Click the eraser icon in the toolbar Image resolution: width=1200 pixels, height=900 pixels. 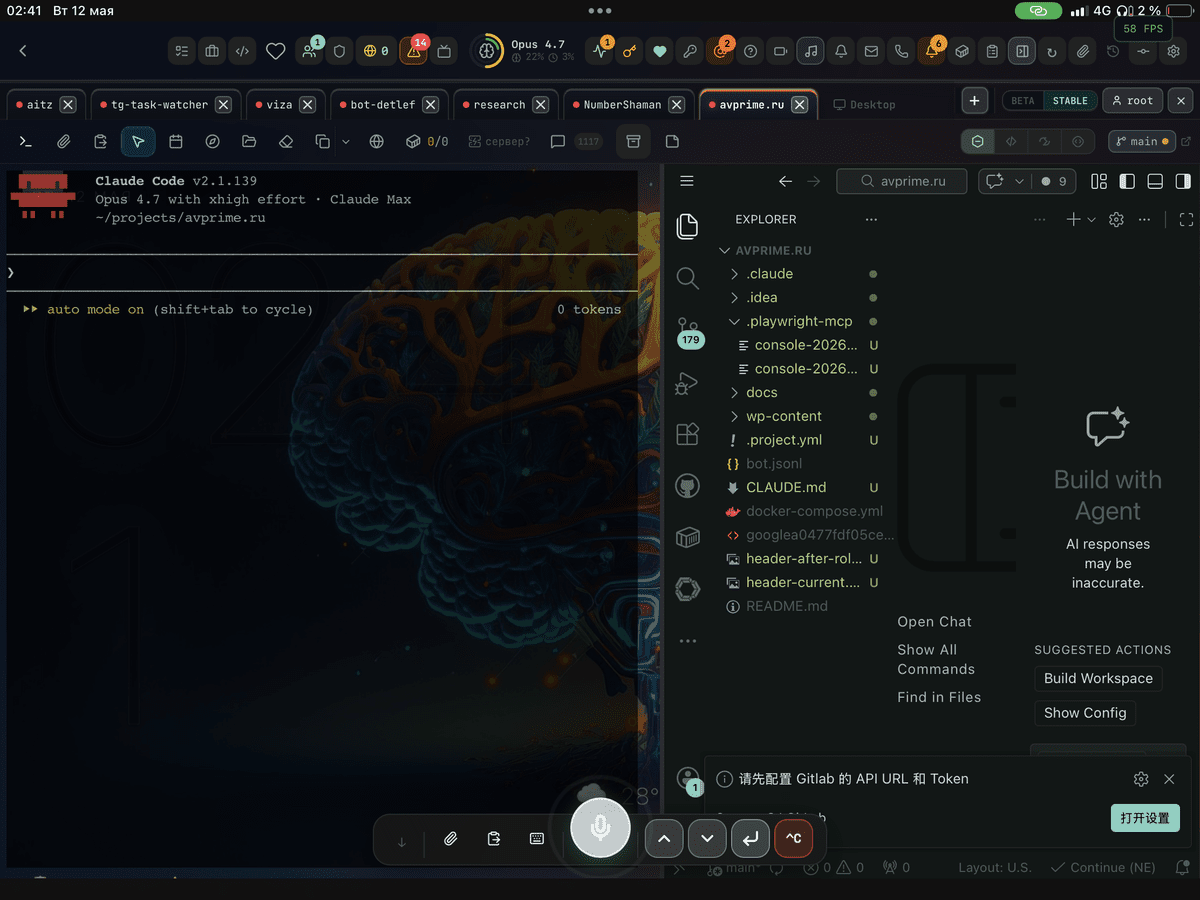tap(286, 142)
